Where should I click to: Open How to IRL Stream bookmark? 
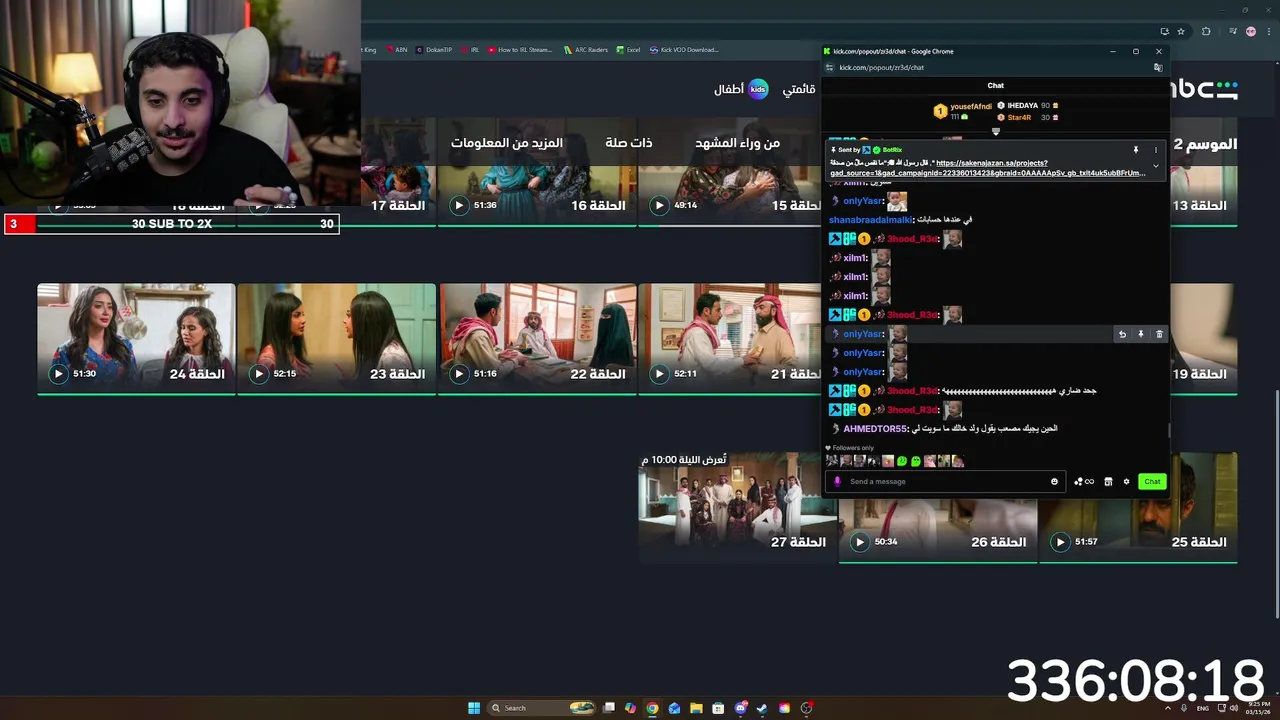[x=519, y=49]
